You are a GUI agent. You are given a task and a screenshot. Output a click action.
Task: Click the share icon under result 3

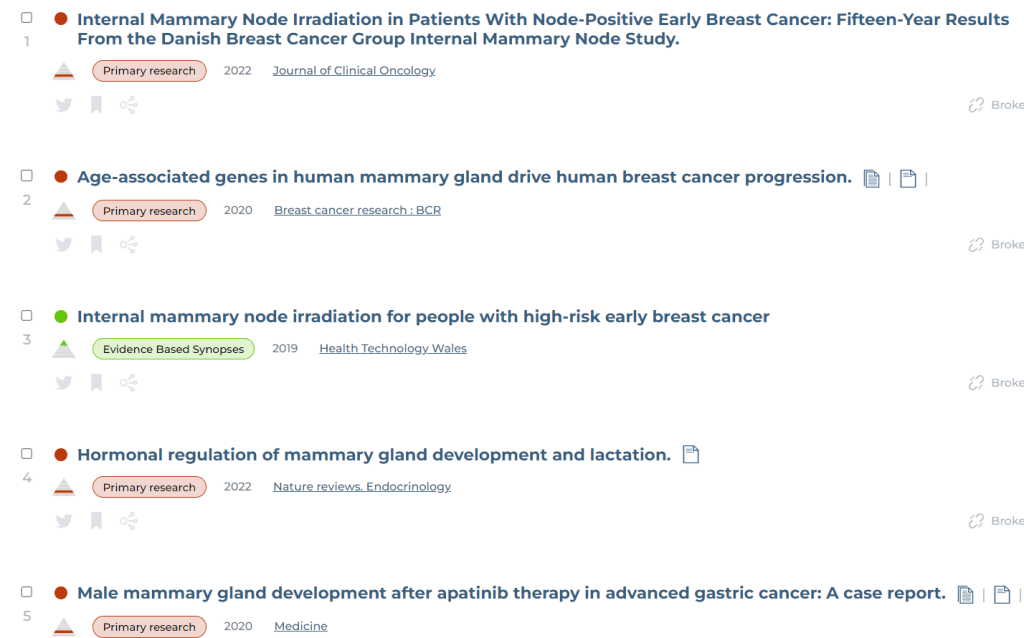(x=128, y=382)
